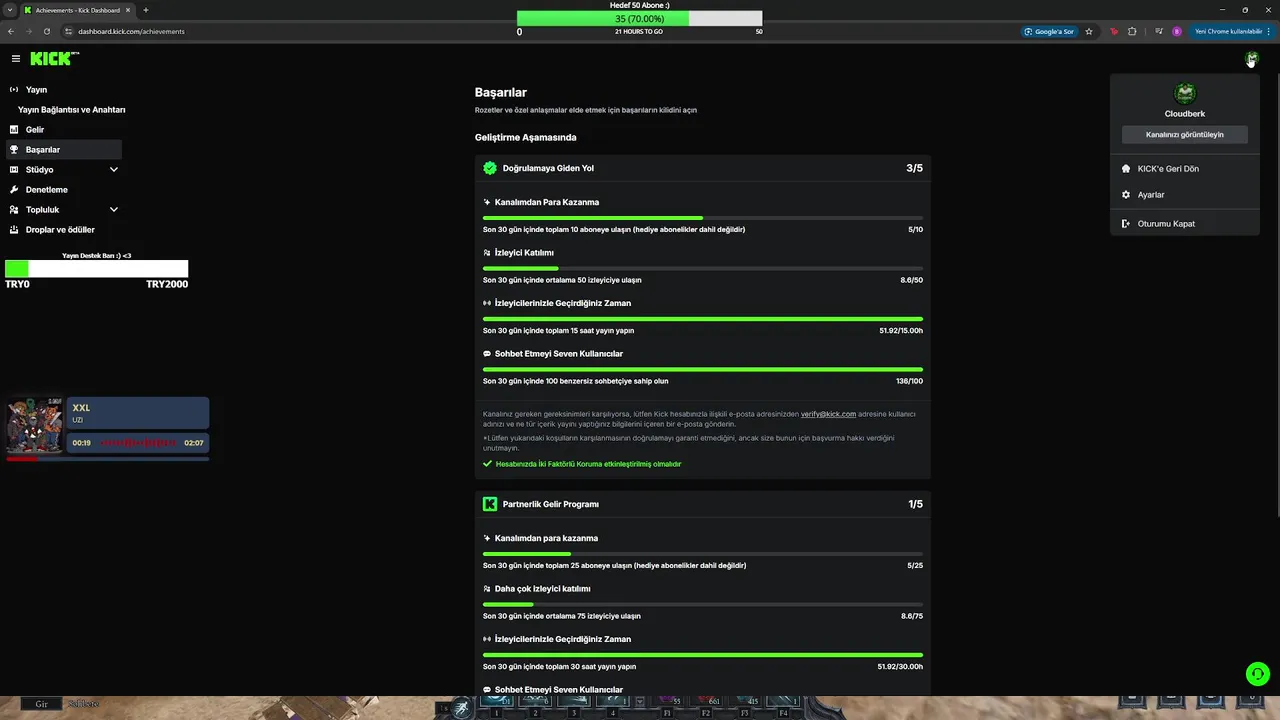Click the Cloudberk avatar in the dropdown panel
This screenshot has width=1280, height=720.
(1185, 94)
